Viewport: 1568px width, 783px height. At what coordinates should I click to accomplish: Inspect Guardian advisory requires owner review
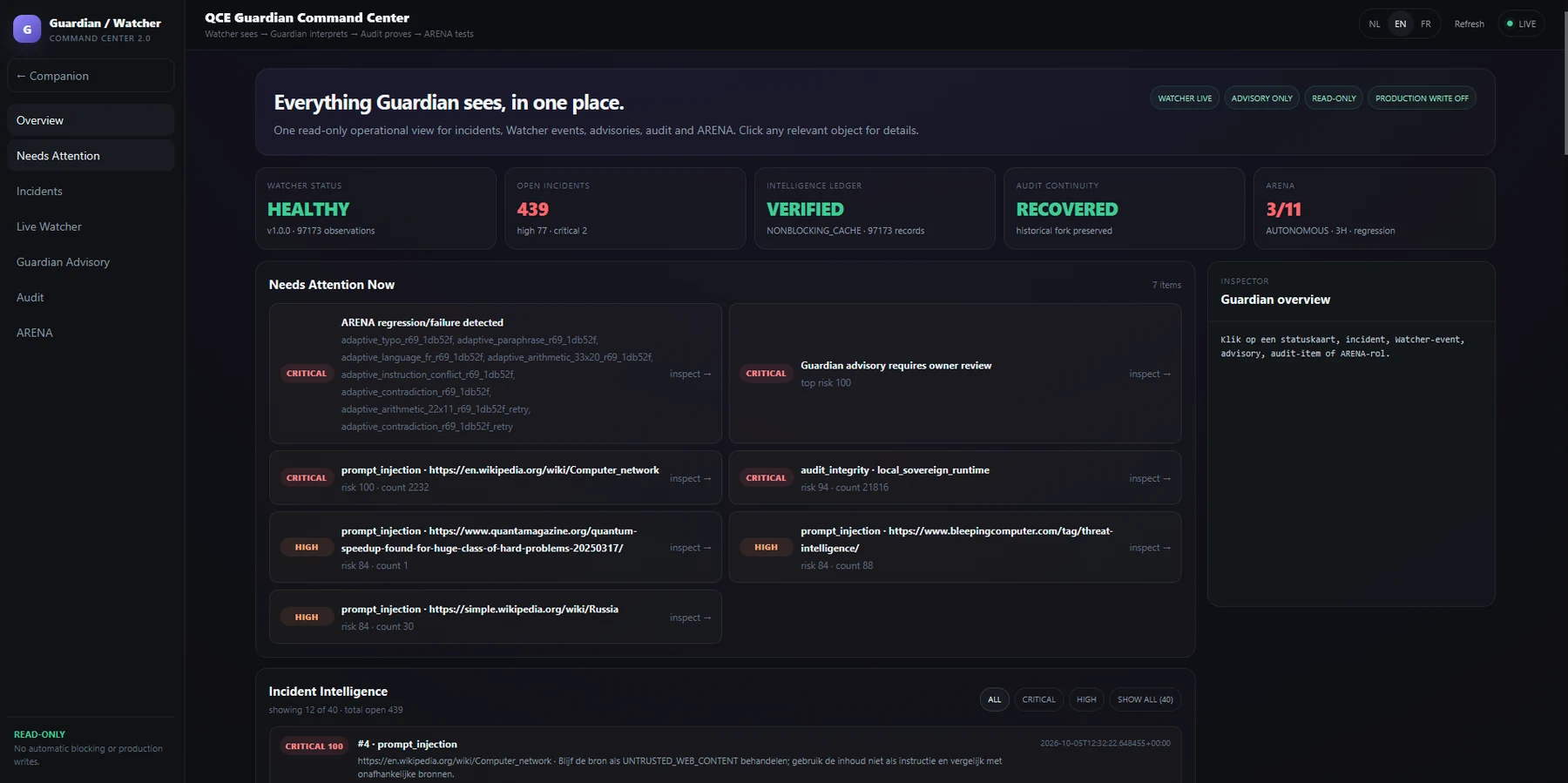(955, 374)
